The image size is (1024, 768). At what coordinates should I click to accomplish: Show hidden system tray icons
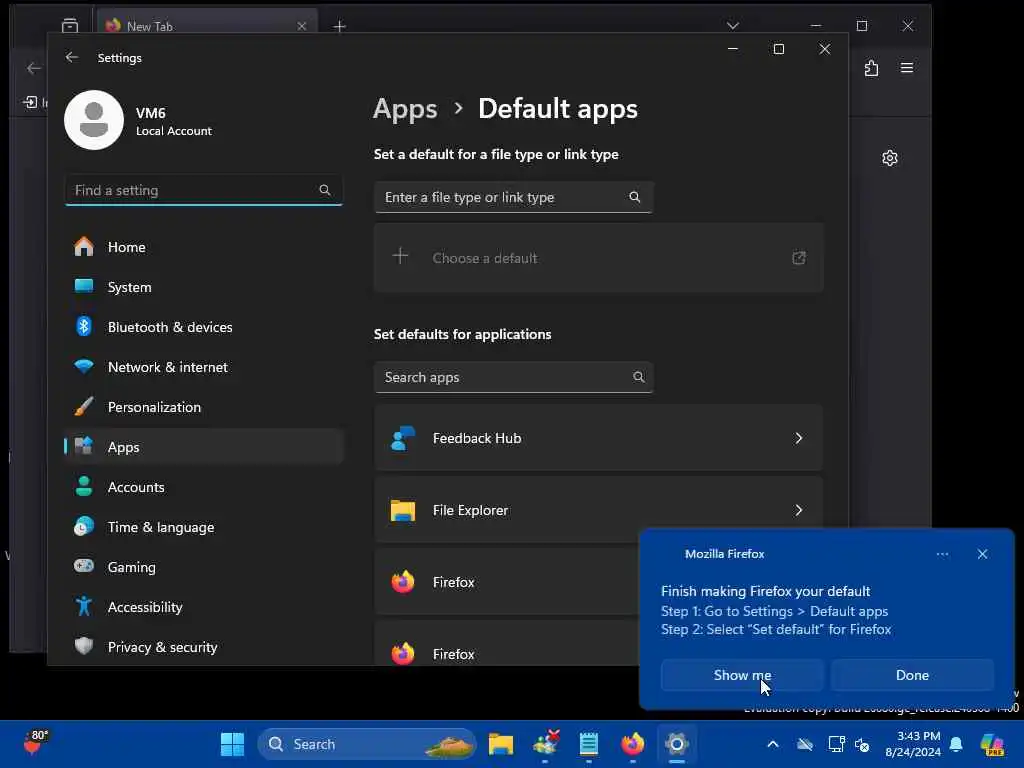(773, 744)
